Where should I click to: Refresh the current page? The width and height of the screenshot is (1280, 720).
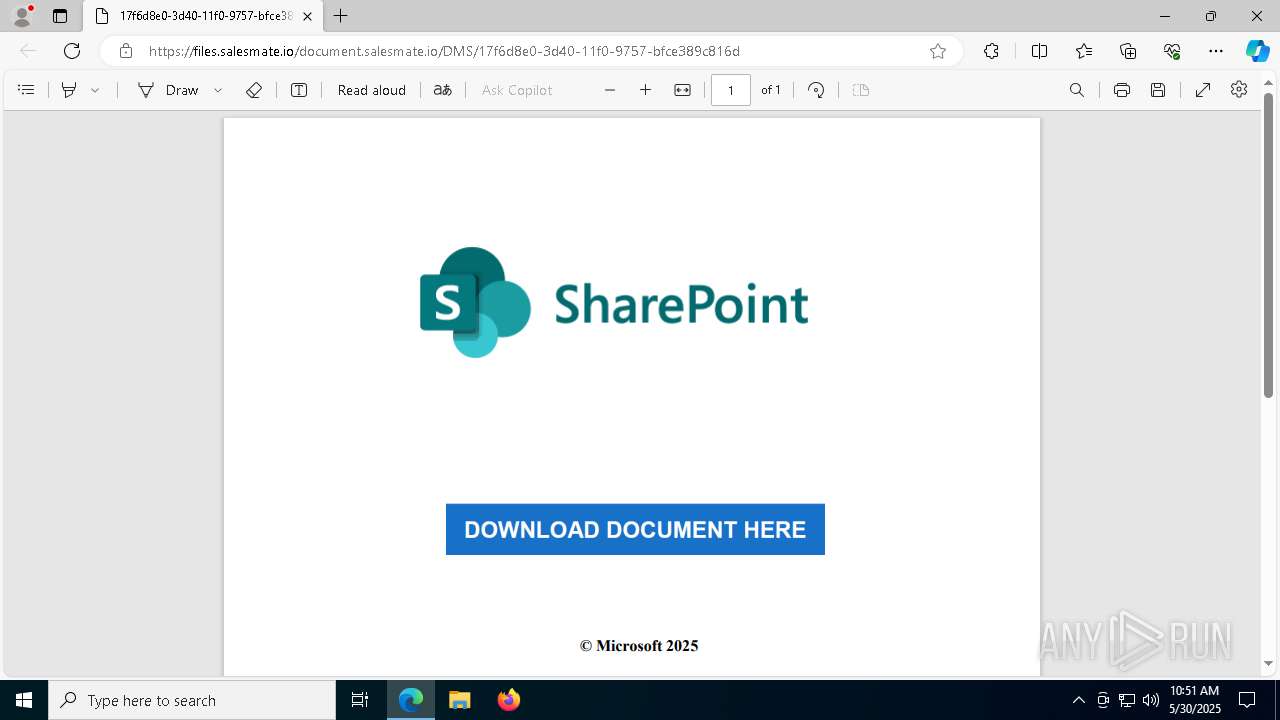coord(72,51)
